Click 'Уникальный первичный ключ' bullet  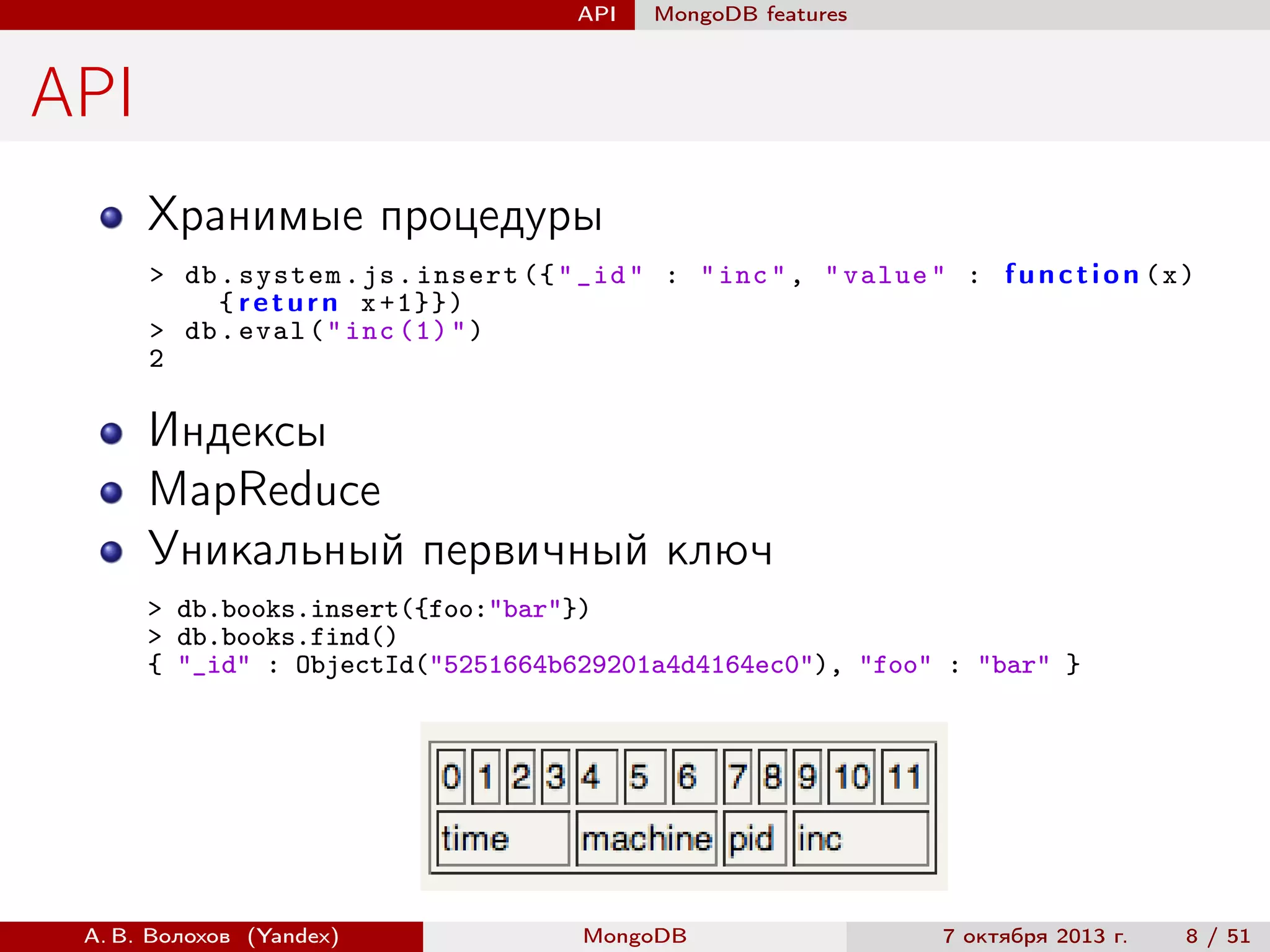(460, 549)
